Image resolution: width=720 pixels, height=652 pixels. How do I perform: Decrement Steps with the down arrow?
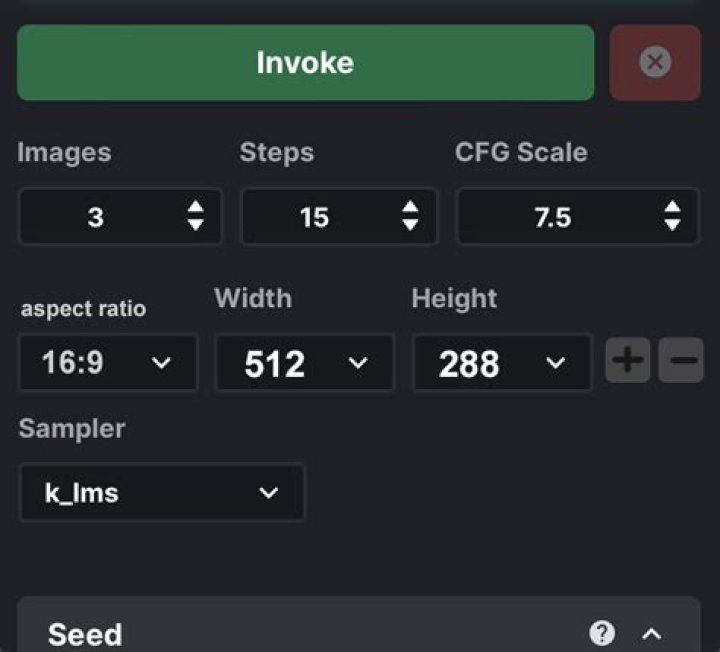[x=410, y=225]
